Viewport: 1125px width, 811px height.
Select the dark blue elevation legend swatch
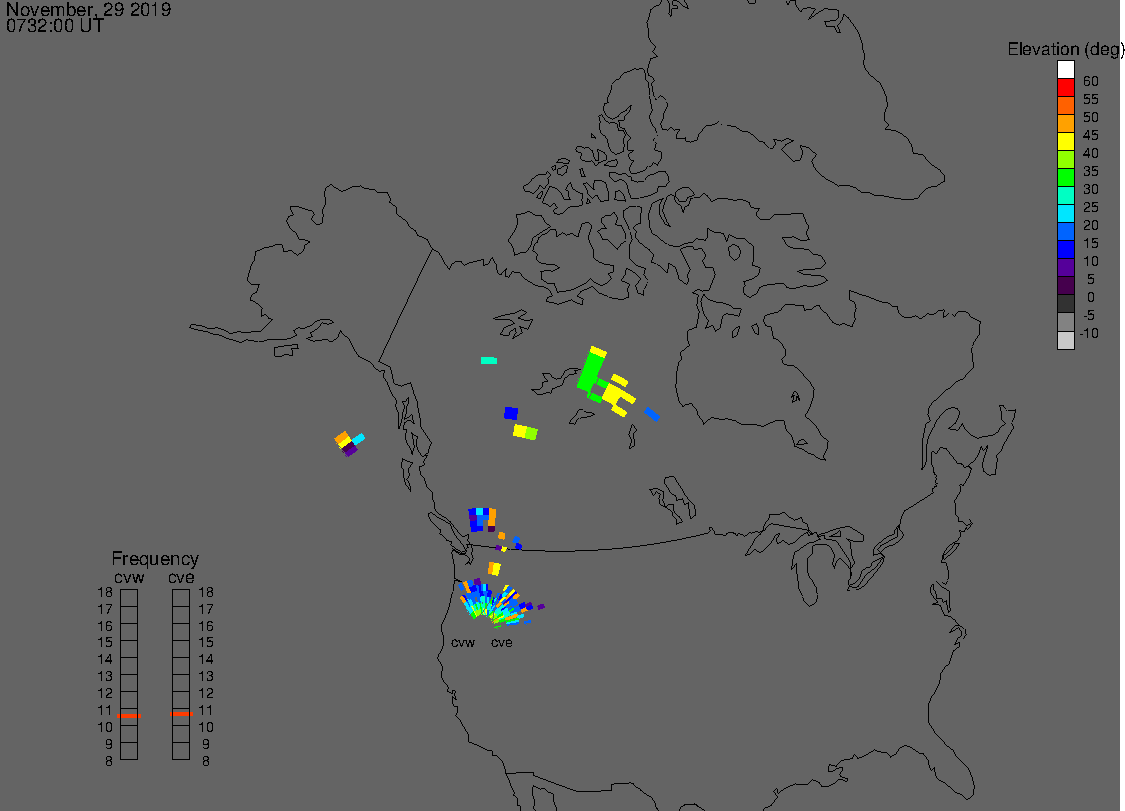tap(1065, 249)
